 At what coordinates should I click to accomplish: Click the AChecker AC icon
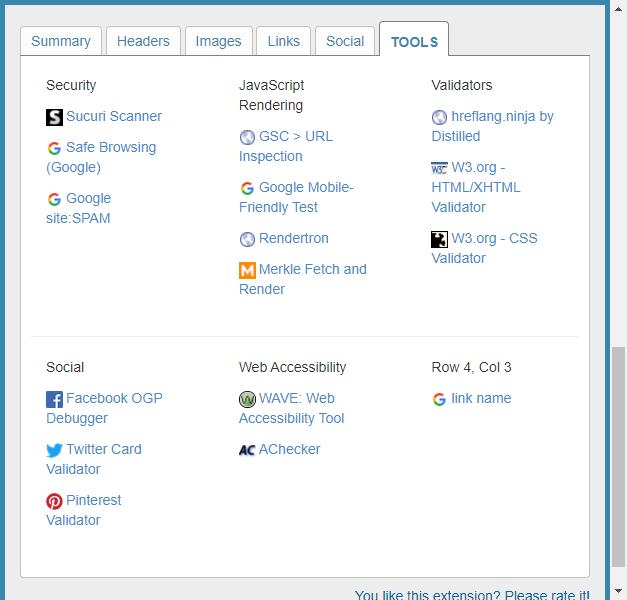point(247,450)
